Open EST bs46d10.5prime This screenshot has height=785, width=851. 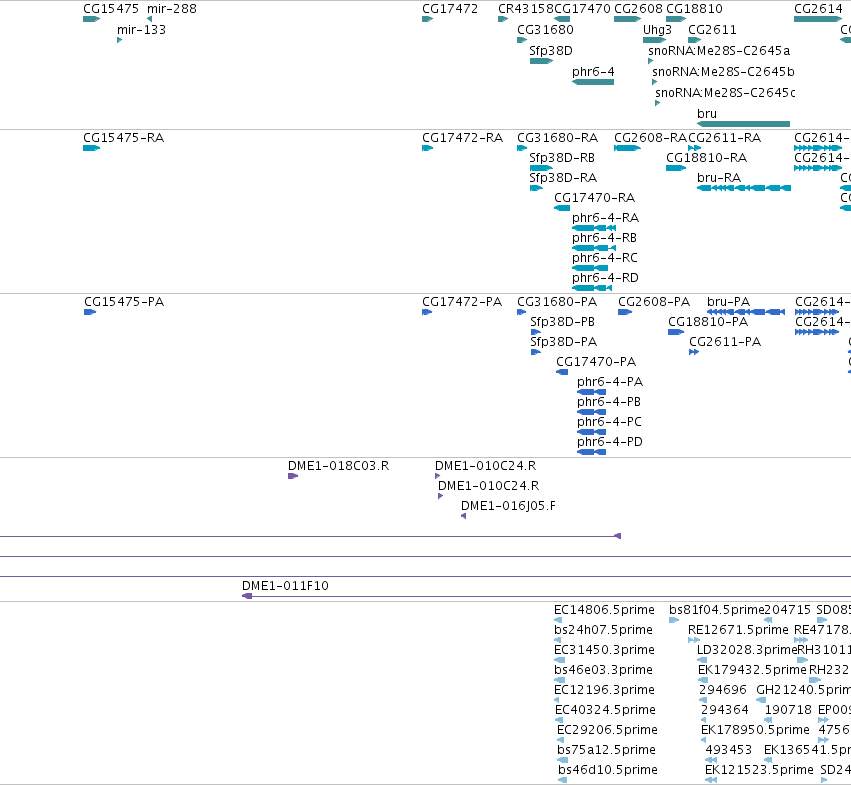[x=563, y=781]
